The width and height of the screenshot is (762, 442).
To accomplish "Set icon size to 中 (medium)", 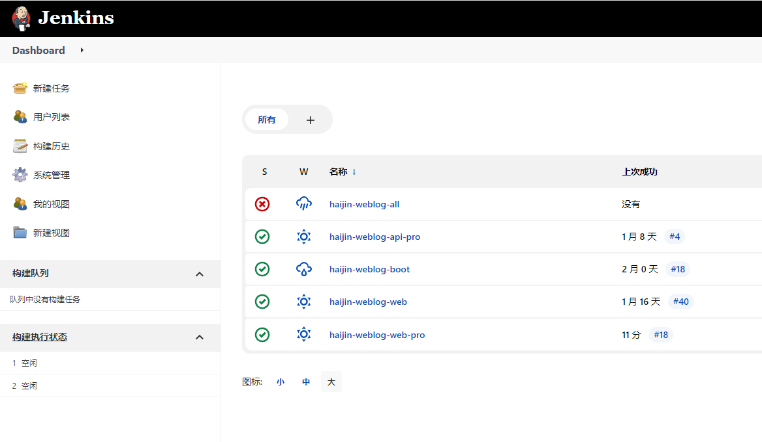I will point(306,382).
